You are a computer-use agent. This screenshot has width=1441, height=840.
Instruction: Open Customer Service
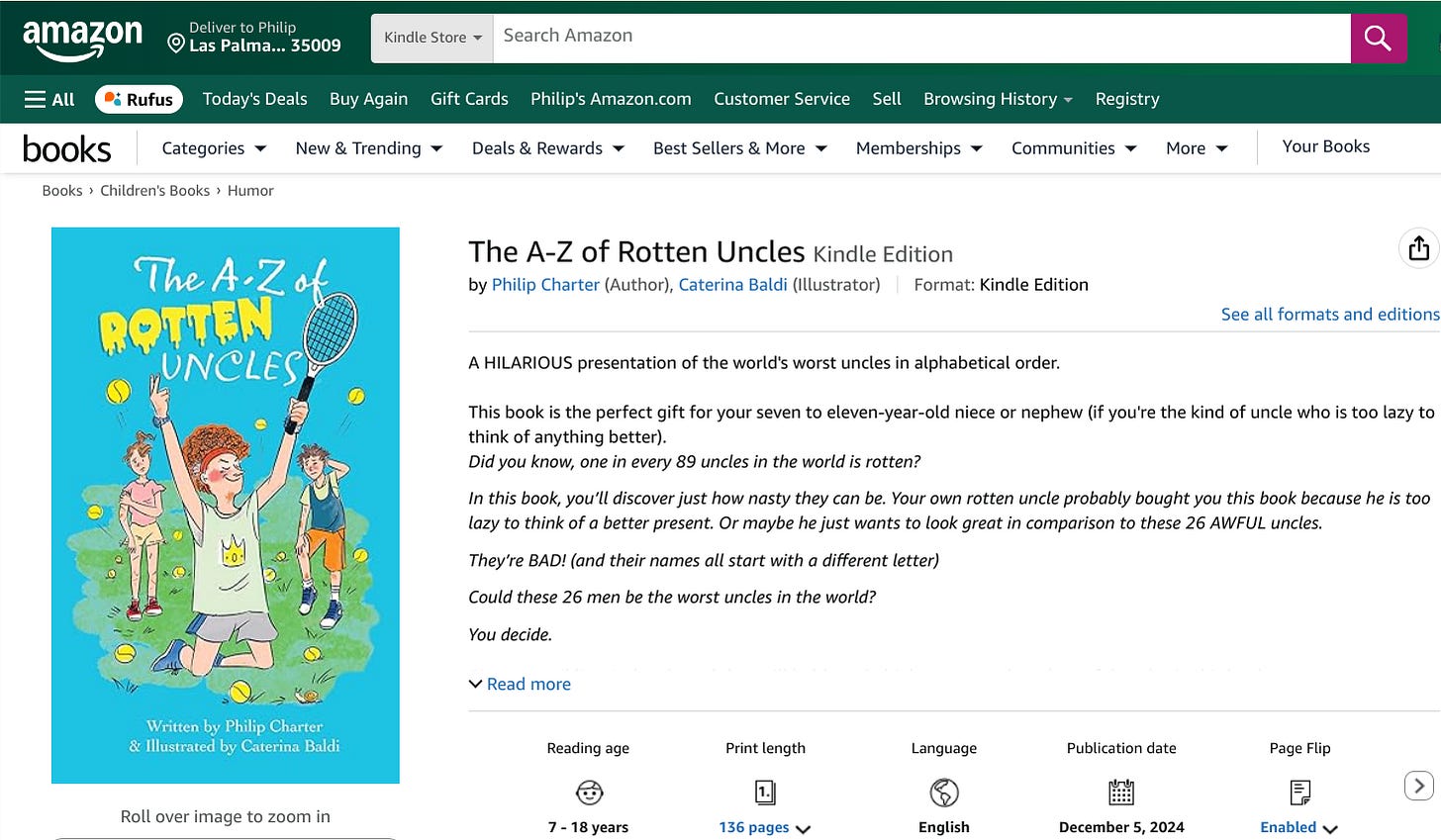click(x=782, y=99)
